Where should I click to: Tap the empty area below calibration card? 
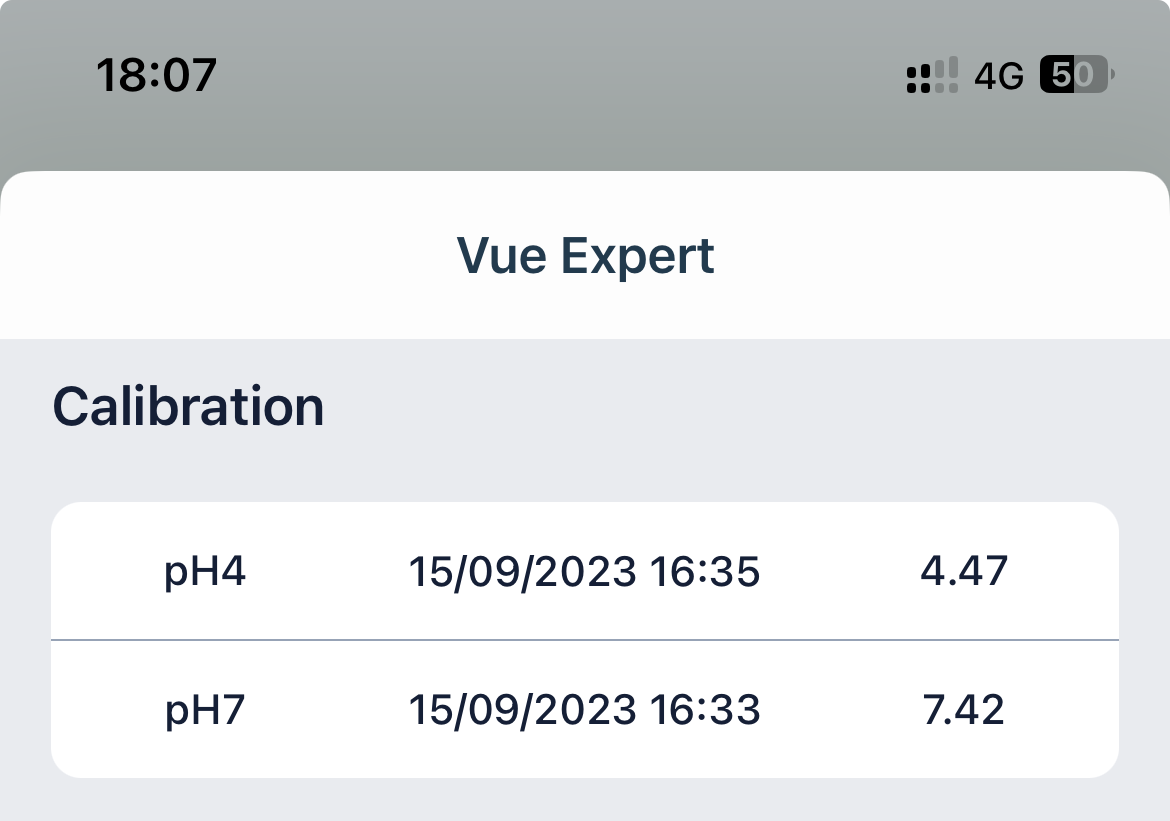[x=584, y=800]
